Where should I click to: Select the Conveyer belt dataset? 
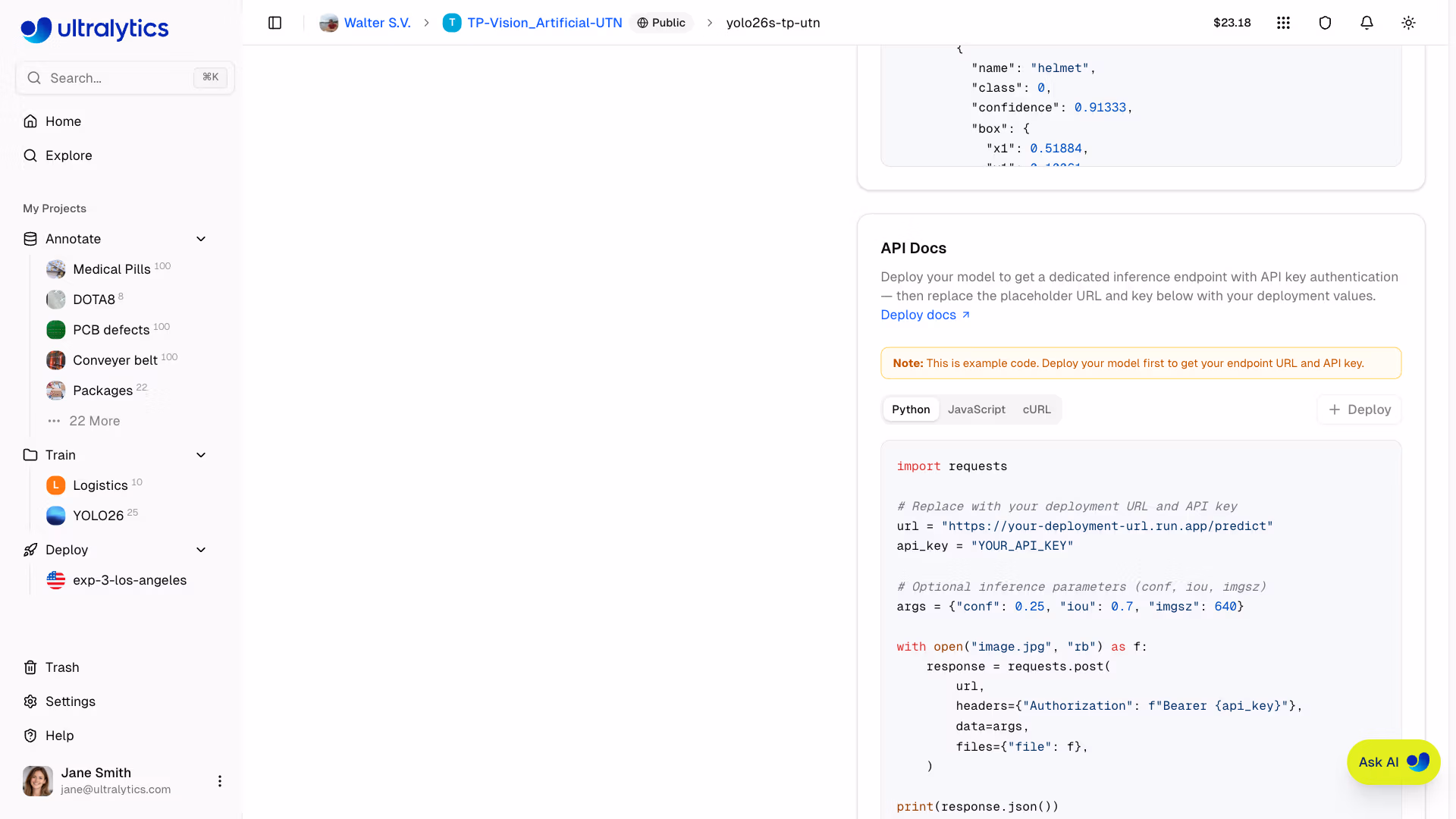[115, 360]
